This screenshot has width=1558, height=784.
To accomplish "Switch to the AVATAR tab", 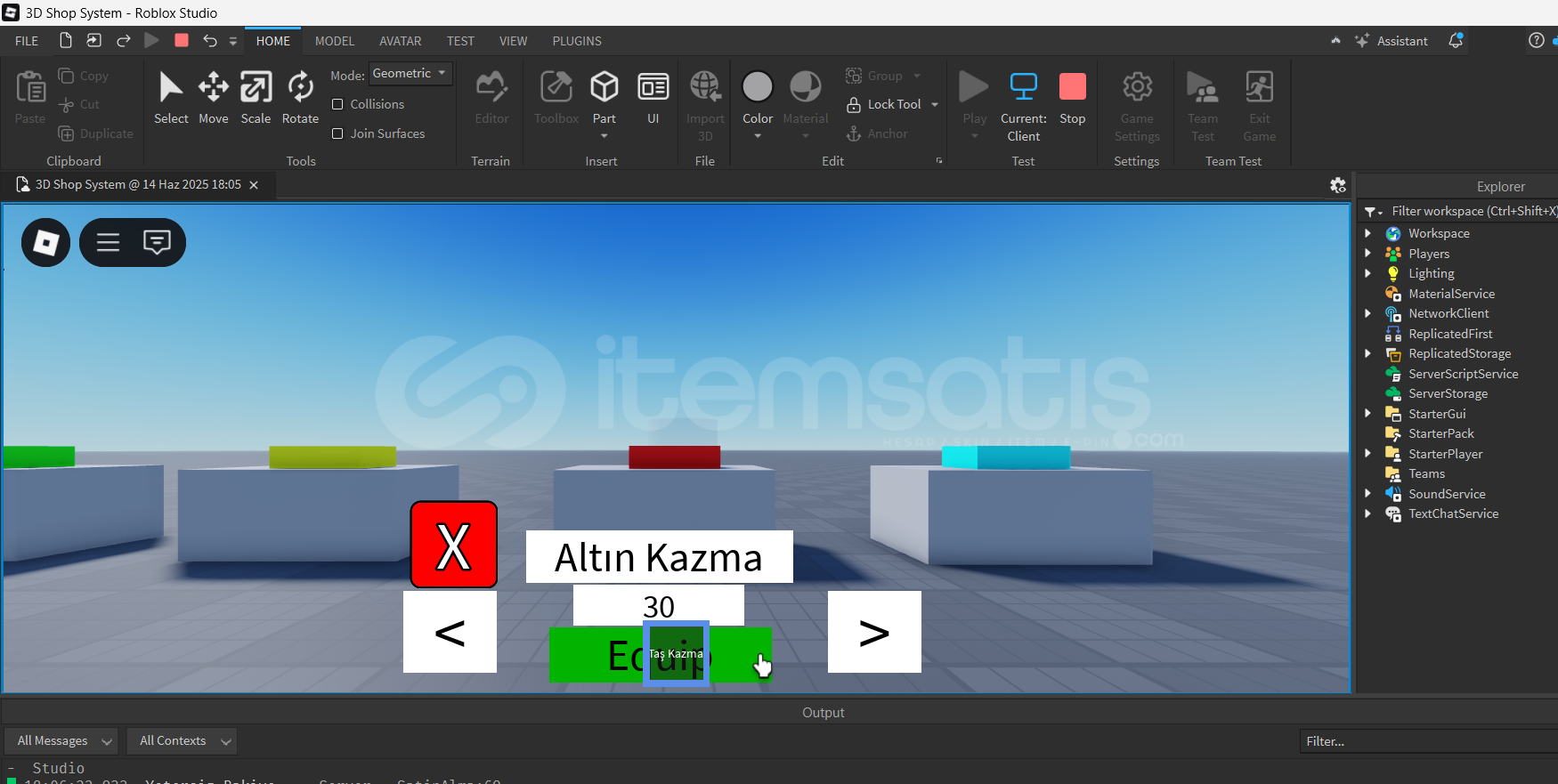I will [x=401, y=41].
